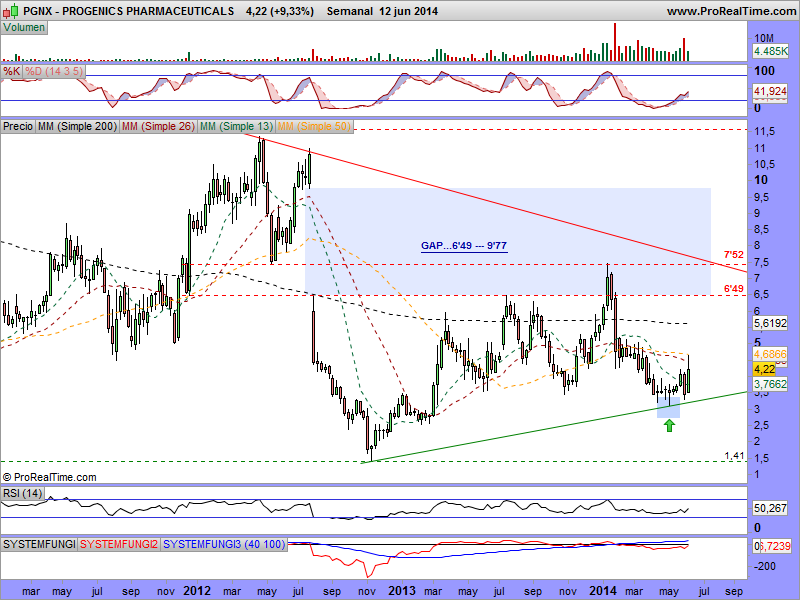Click the www.ProRealTime.com link
Viewport: 800px width, 600px height.
coord(731,11)
